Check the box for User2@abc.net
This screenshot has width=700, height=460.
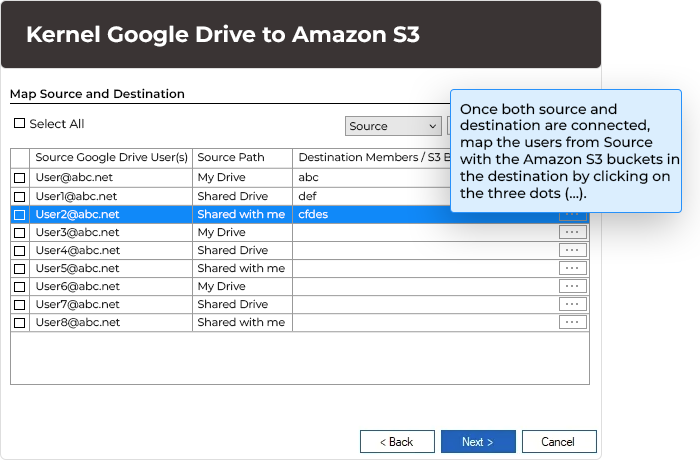pos(20,215)
